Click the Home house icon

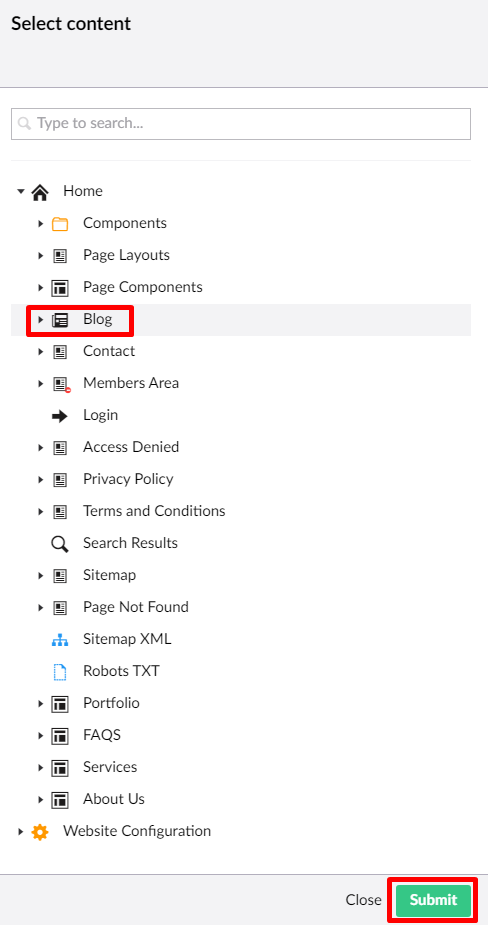tap(40, 192)
